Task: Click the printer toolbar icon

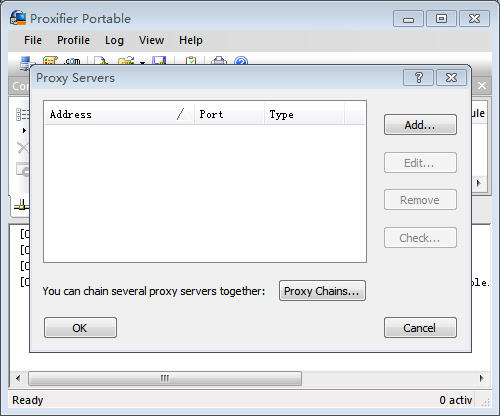Action: tap(219, 61)
